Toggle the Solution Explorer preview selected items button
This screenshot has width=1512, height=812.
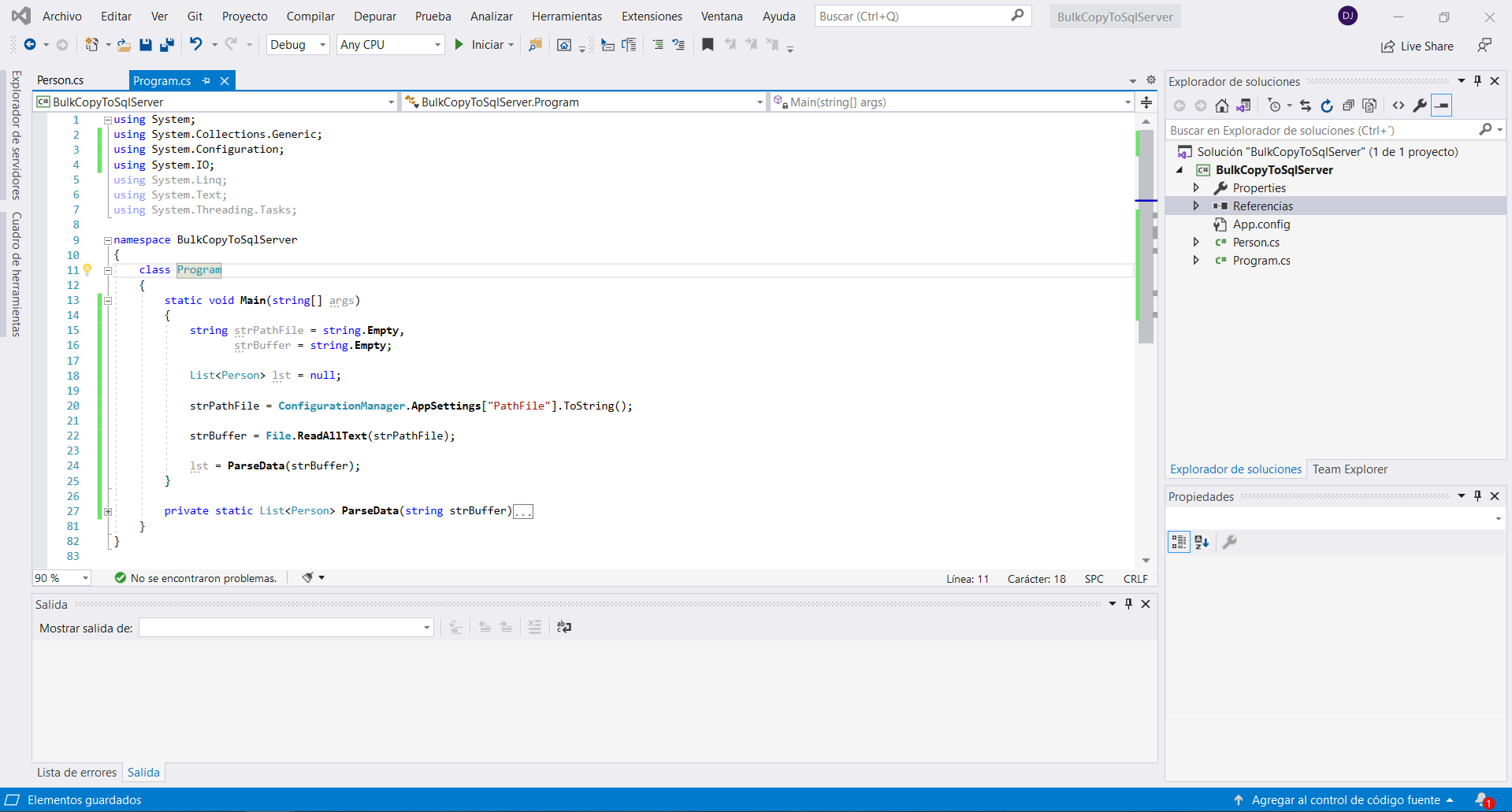click(1441, 106)
